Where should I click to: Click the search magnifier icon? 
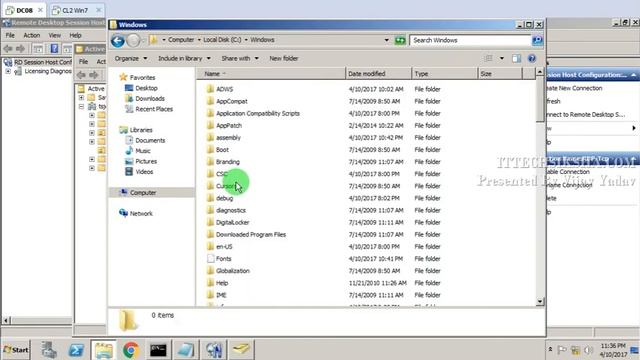(537, 40)
